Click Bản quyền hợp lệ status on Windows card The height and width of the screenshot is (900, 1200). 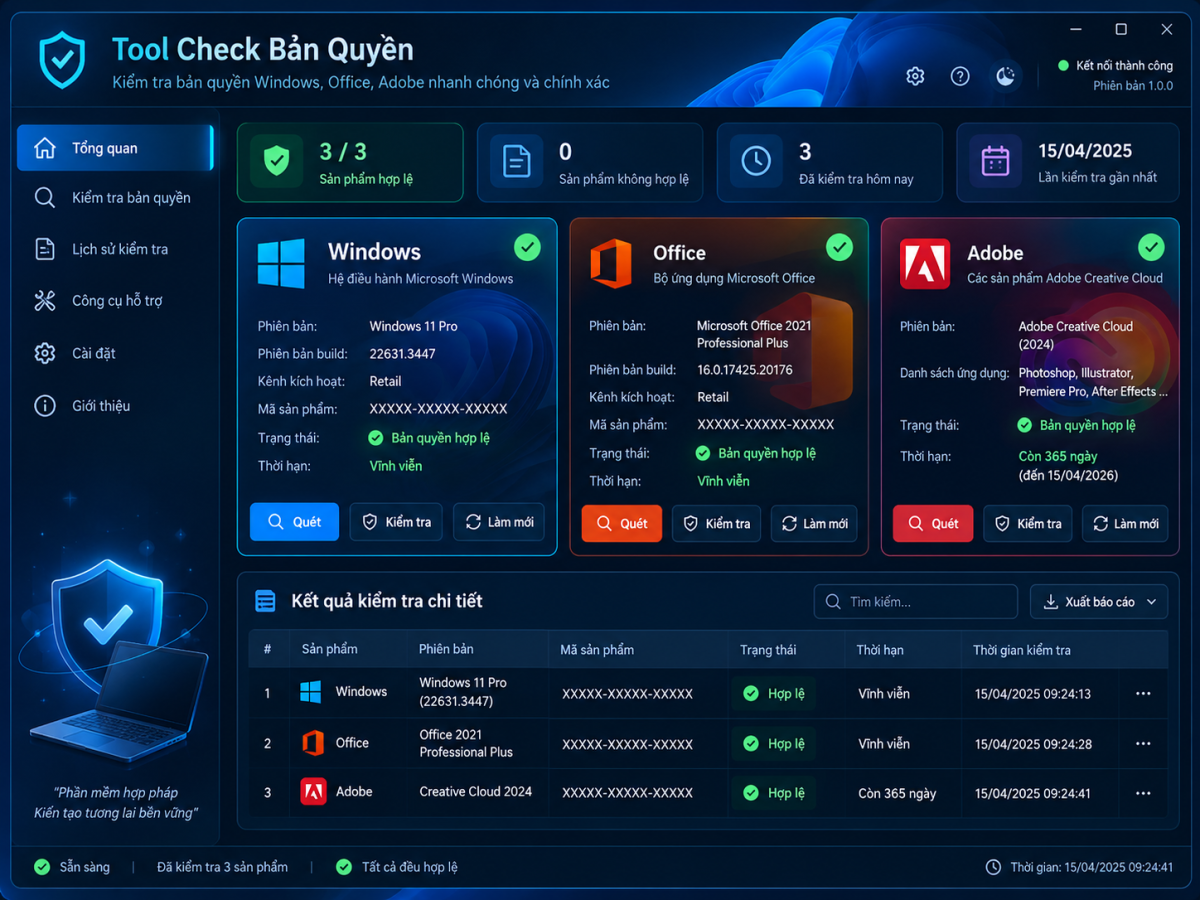point(429,438)
